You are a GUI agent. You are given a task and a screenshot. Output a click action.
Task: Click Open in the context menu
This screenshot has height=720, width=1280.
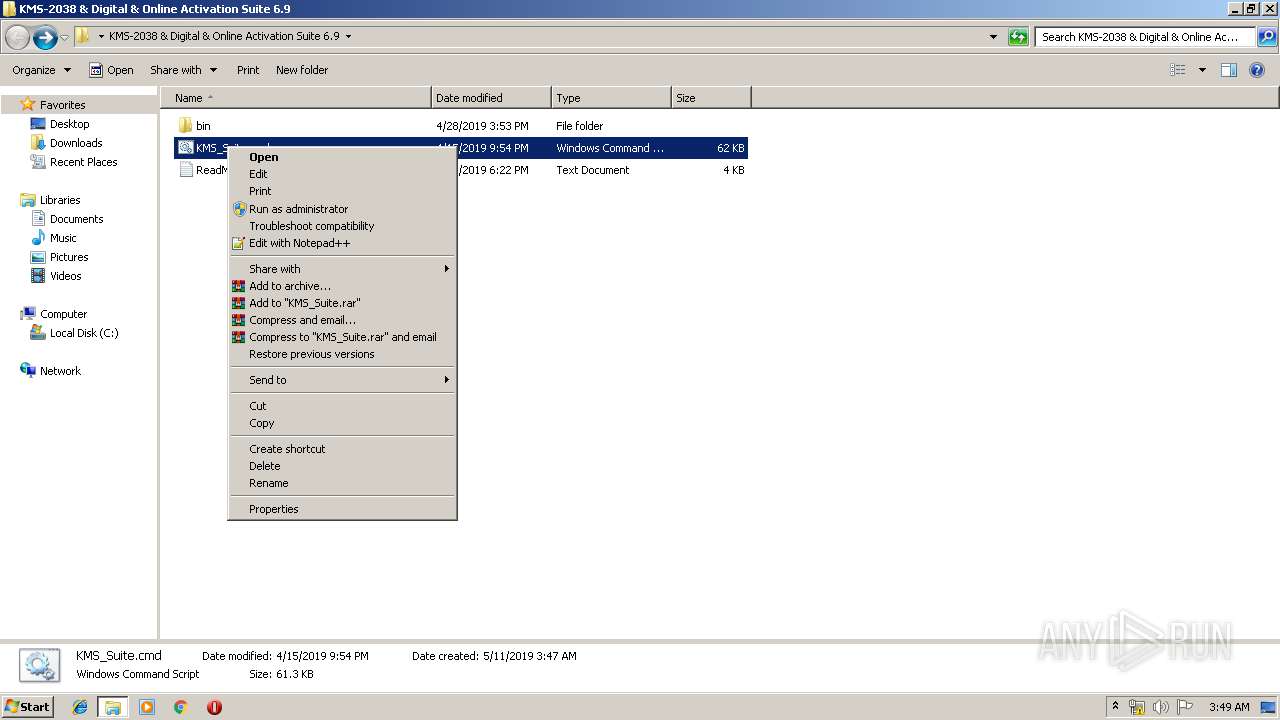point(342,157)
